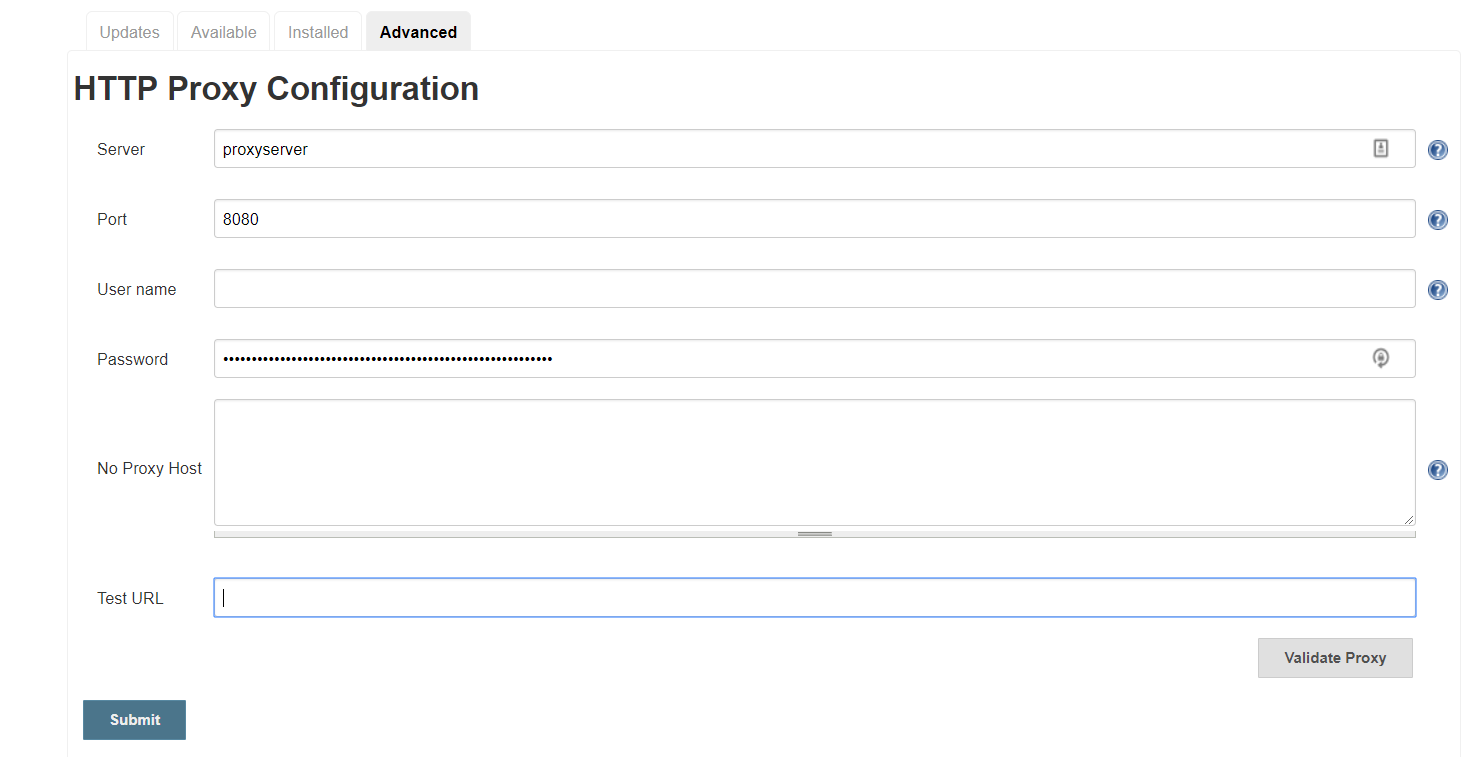Open help for the Server field
Viewport: 1469px width, 757px height.
click(x=1438, y=150)
